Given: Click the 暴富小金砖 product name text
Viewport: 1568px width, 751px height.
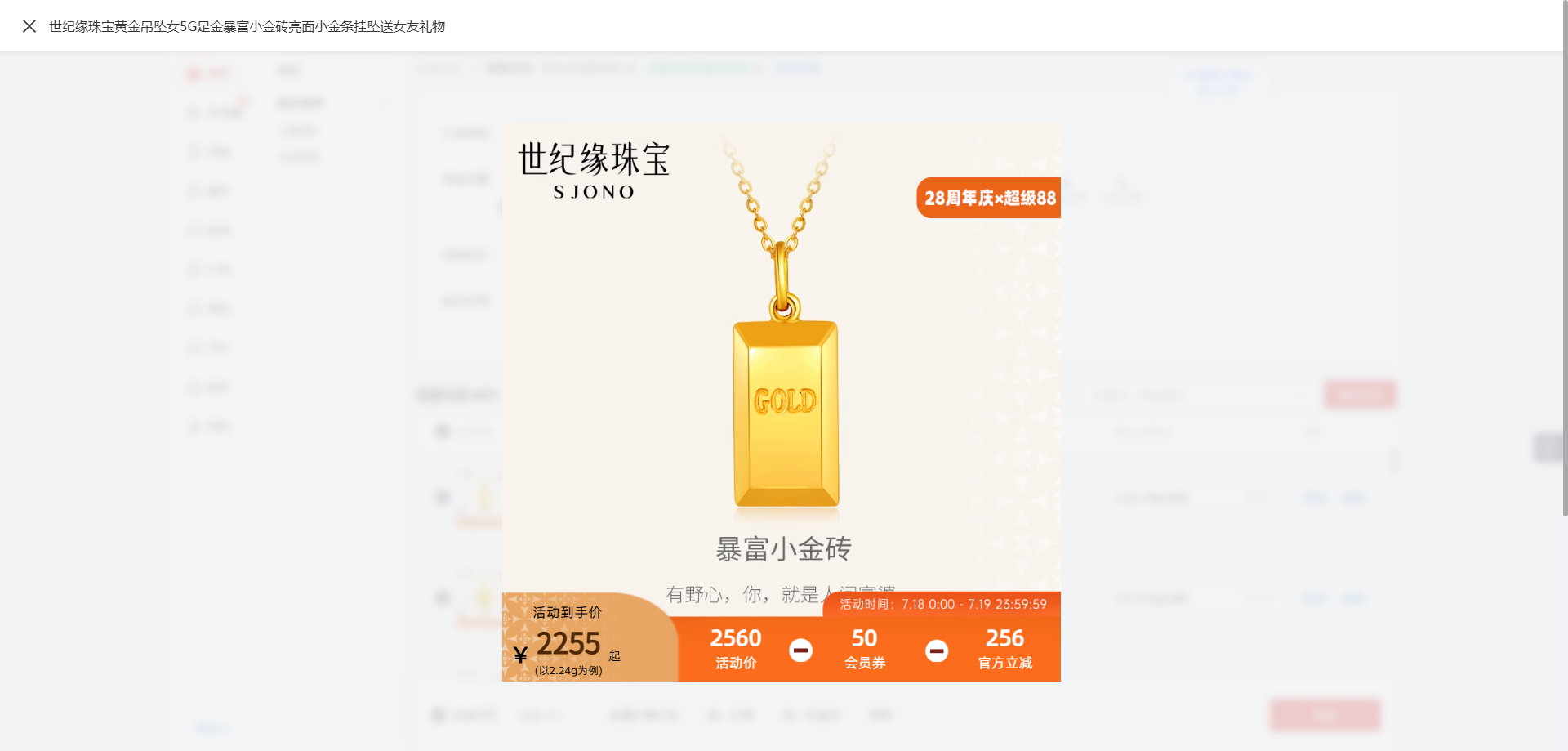Looking at the screenshot, I should (784, 548).
